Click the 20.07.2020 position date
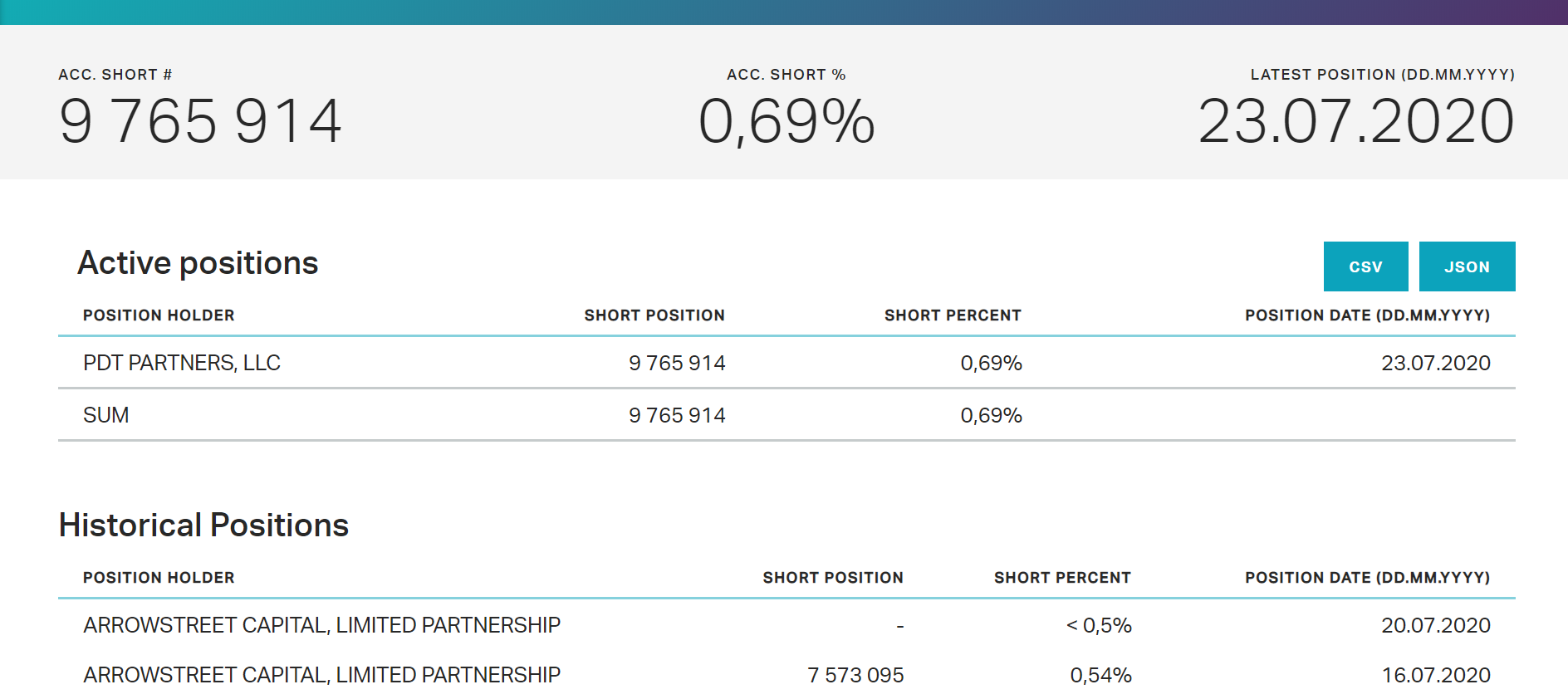This screenshot has height=699, width=1568. tap(1436, 625)
